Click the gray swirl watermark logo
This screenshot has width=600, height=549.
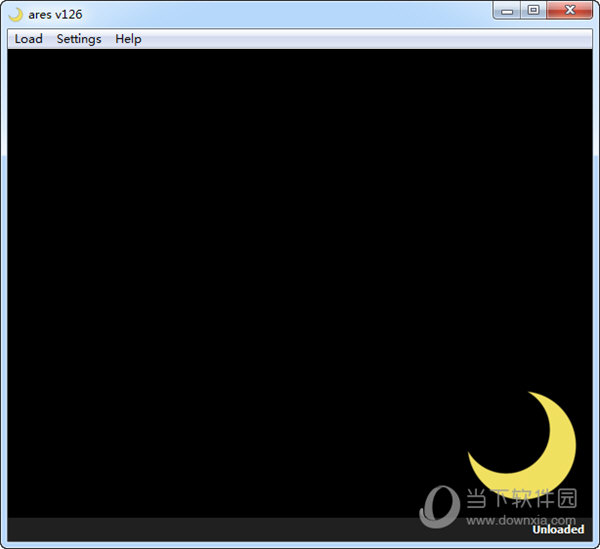[439, 507]
